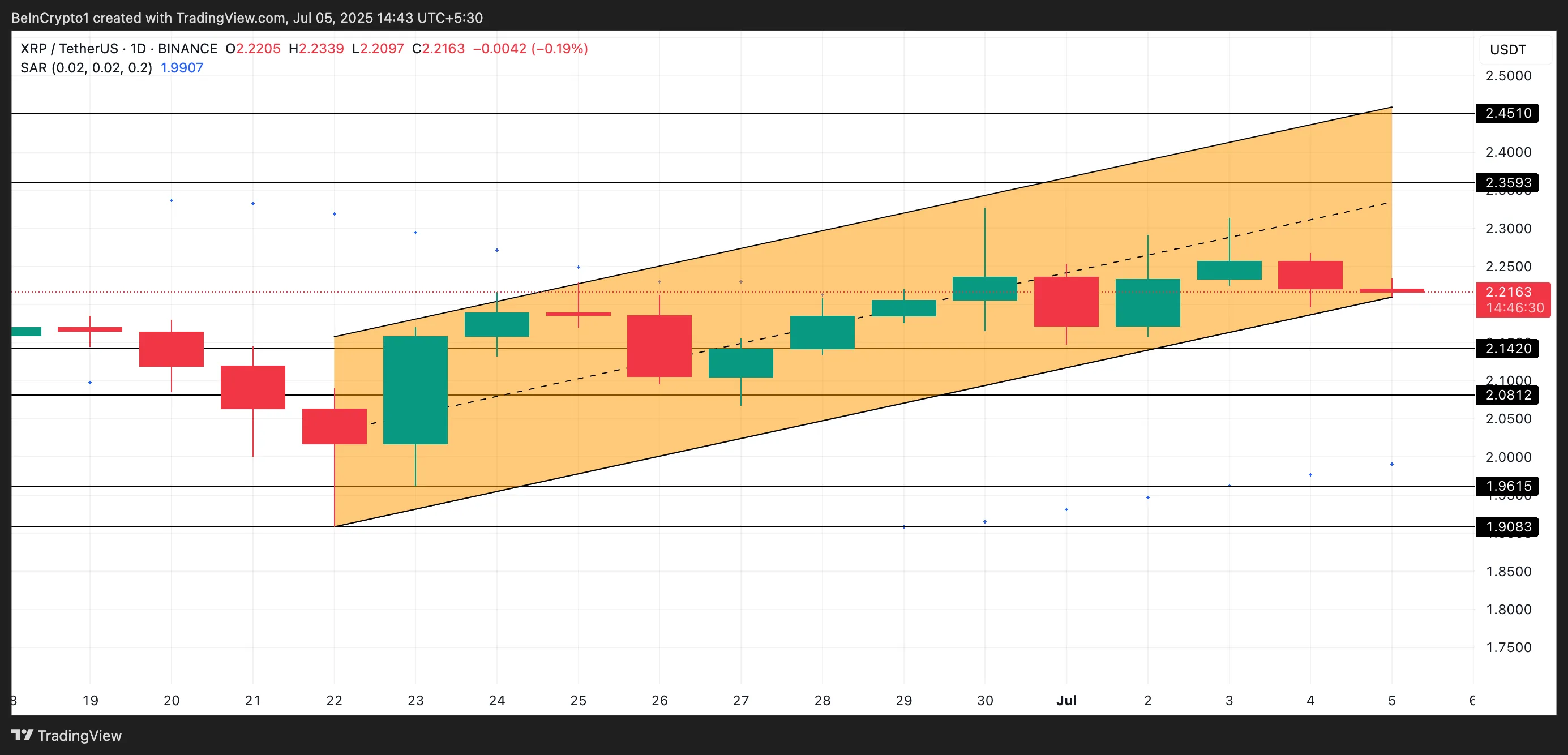
Task: Click the BINANCE exchange label in the legend
Action: click(x=187, y=48)
